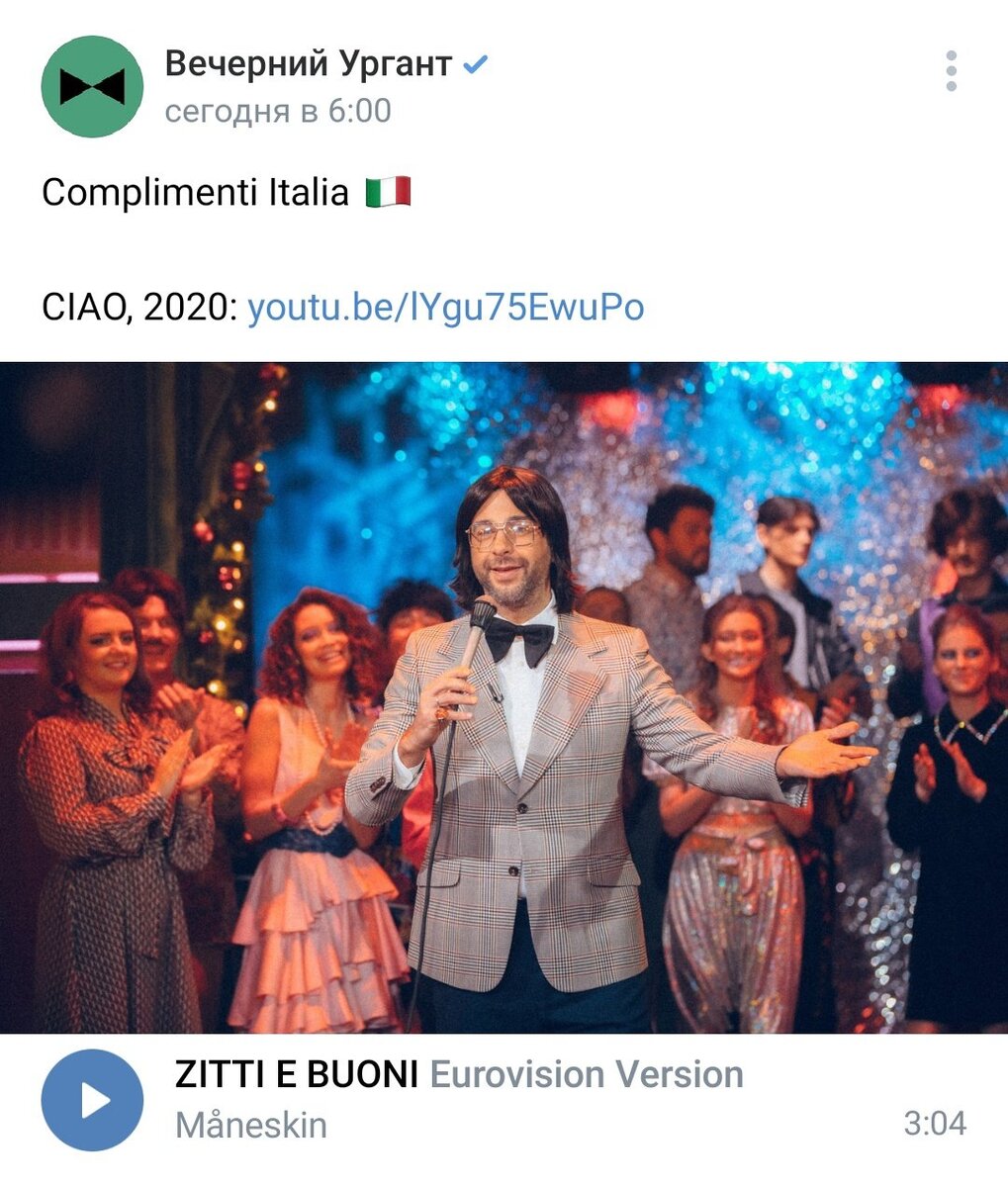Play the ZITTI E BUONI track
The height and width of the screenshot is (1187, 1008).
(92, 1100)
